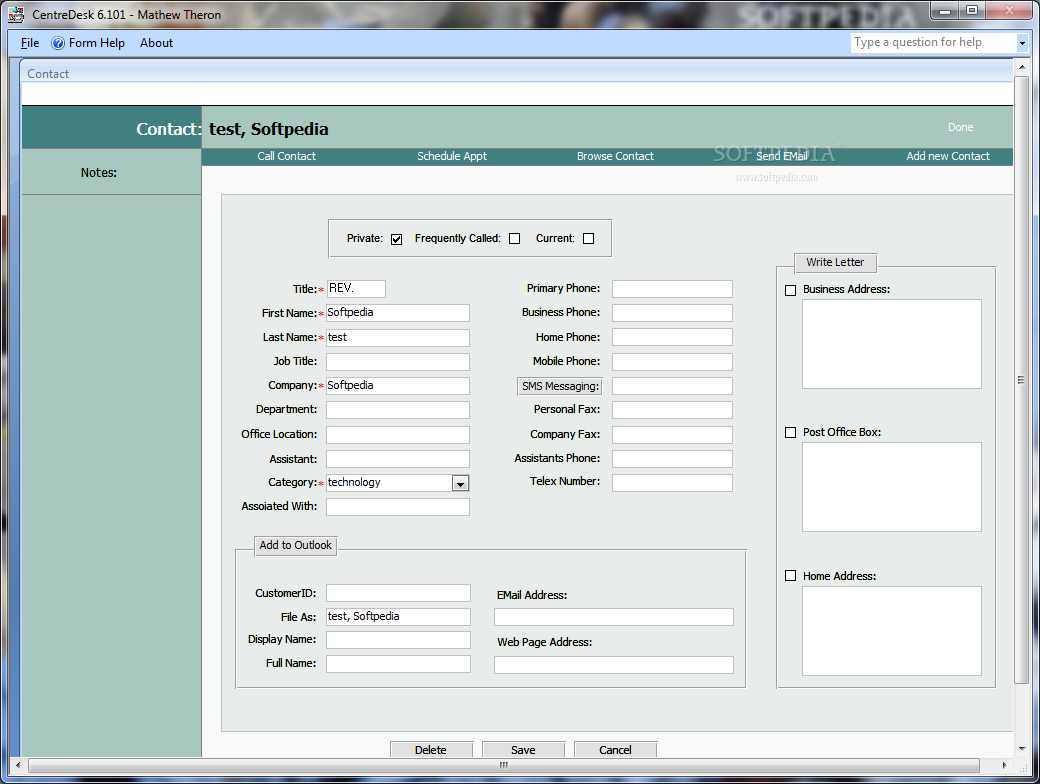Select Browse Contact action
Screen dimensions: 1040x784
pyautogui.click(x=615, y=157)
